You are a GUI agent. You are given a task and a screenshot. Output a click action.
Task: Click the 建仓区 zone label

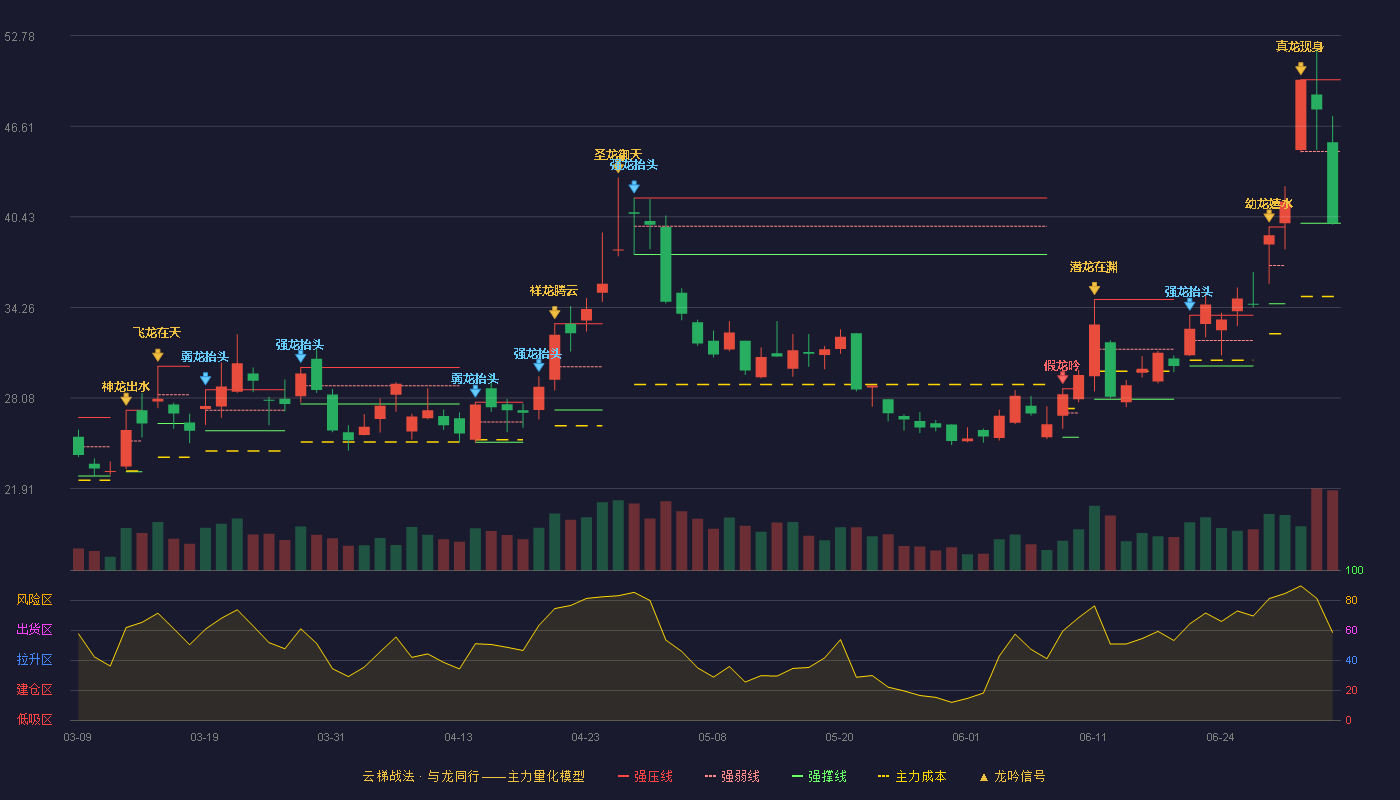click(34, 690)
